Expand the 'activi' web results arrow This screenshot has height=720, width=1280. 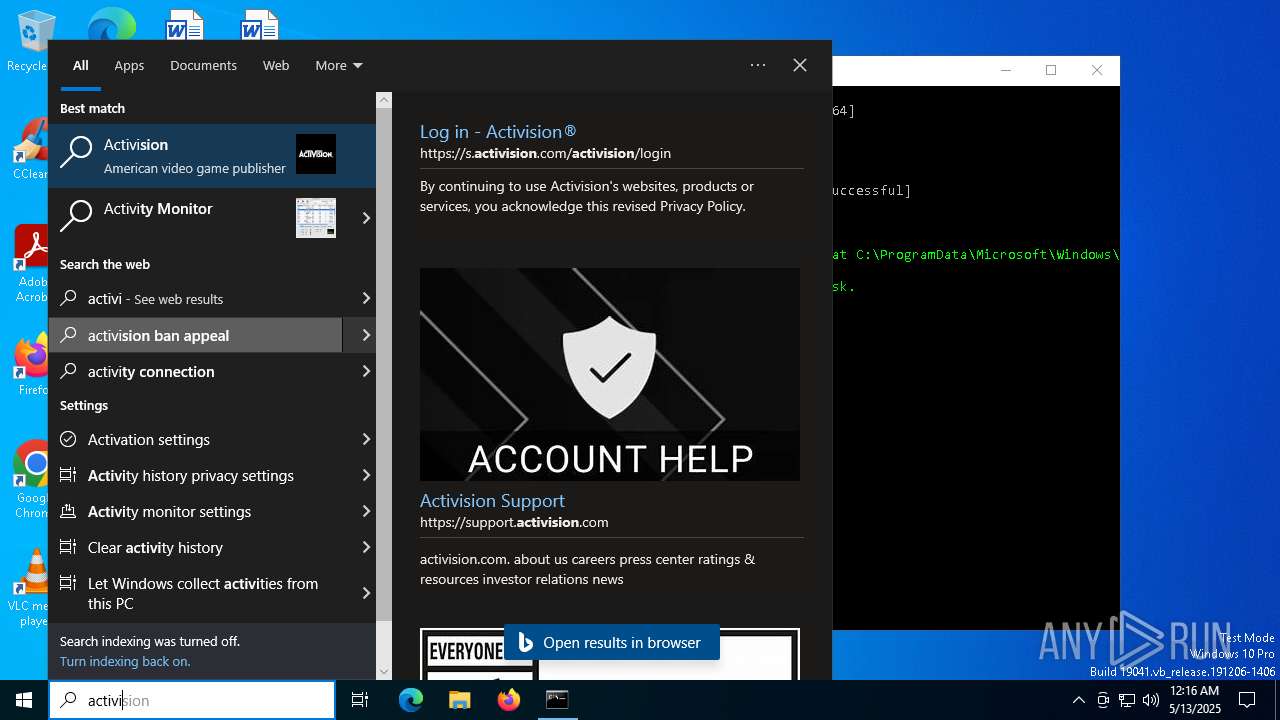point(366,298)
